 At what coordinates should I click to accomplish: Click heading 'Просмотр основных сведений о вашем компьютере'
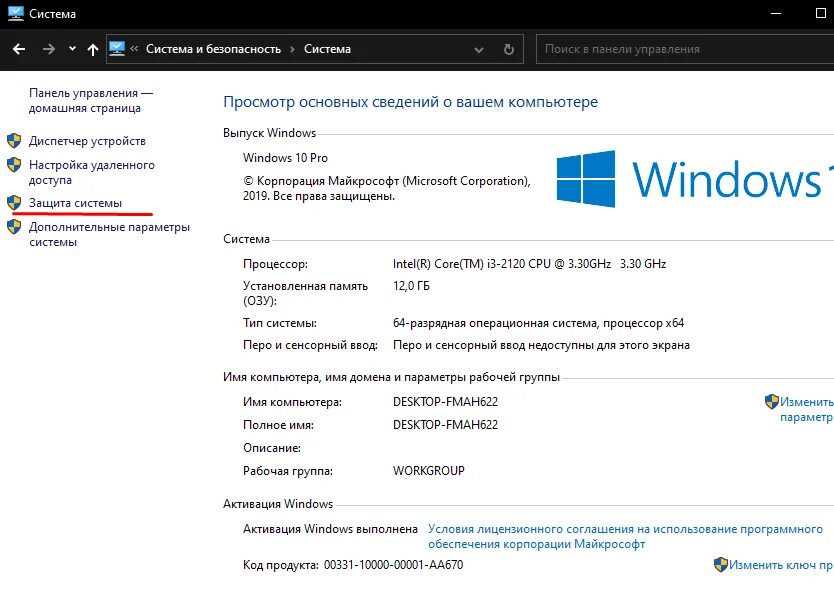(411, 102)
